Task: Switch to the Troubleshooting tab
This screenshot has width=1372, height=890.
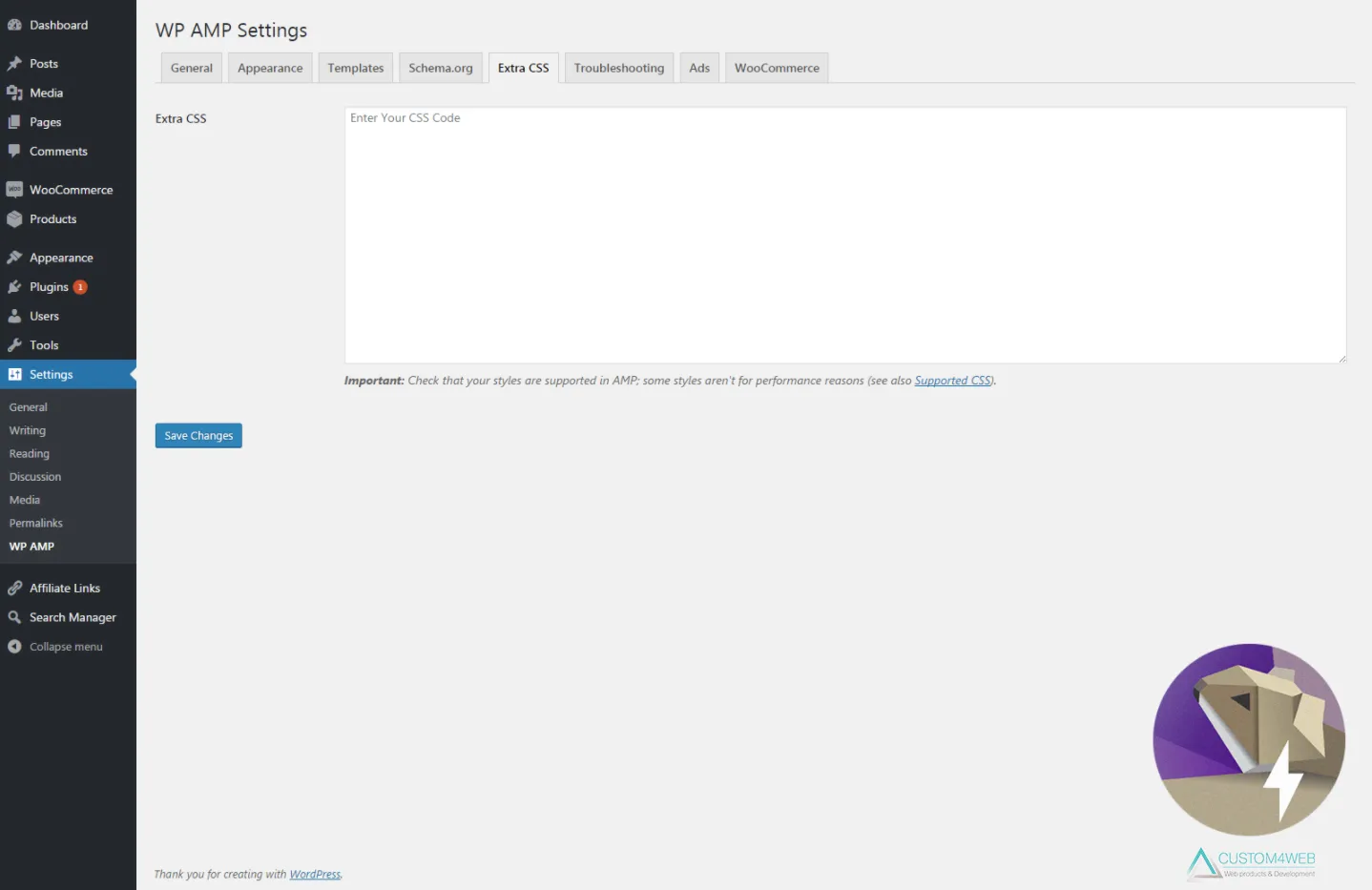Action: point(618,67)
